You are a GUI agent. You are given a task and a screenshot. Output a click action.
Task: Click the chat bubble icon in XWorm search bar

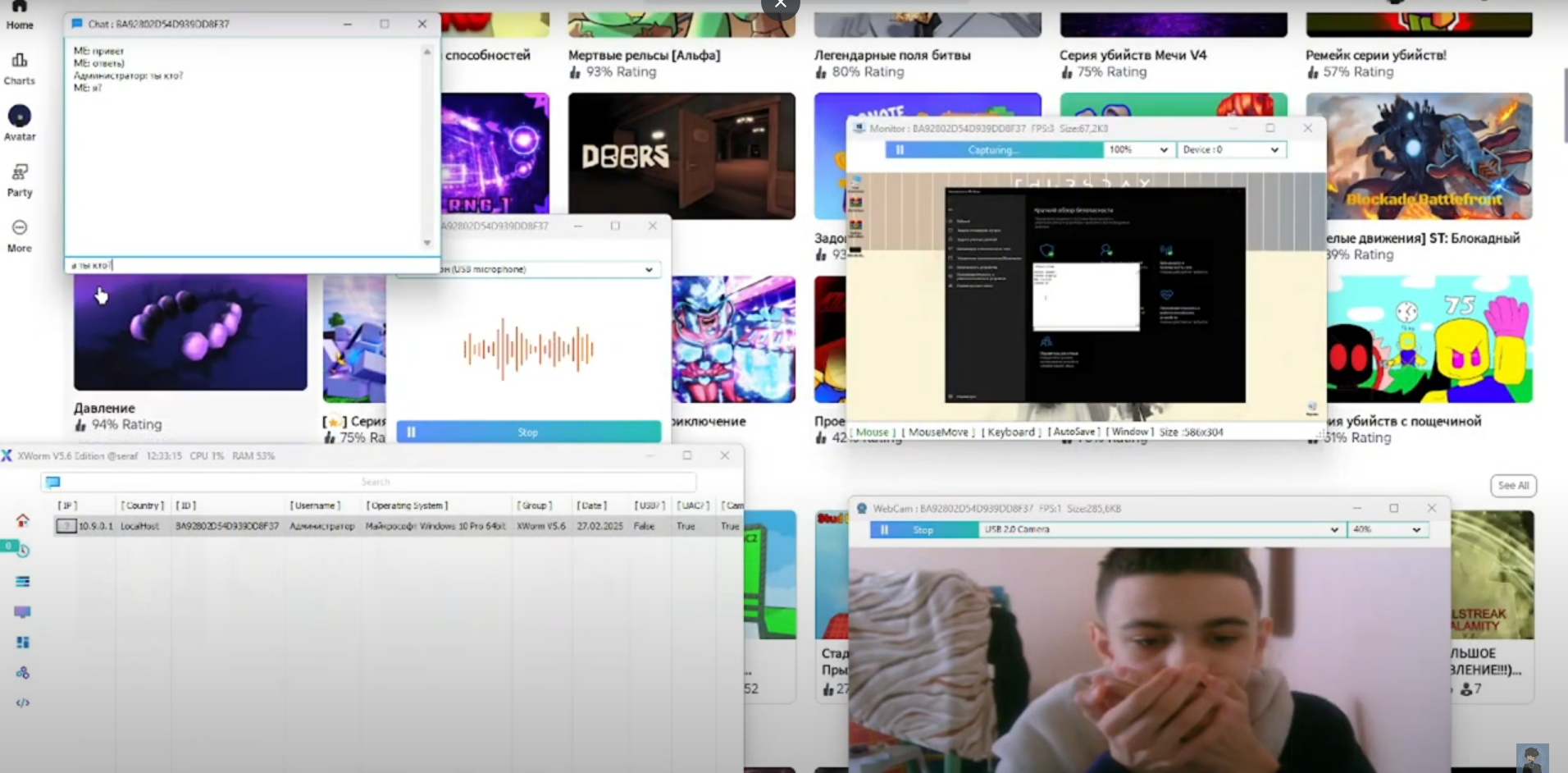point(53,482)
